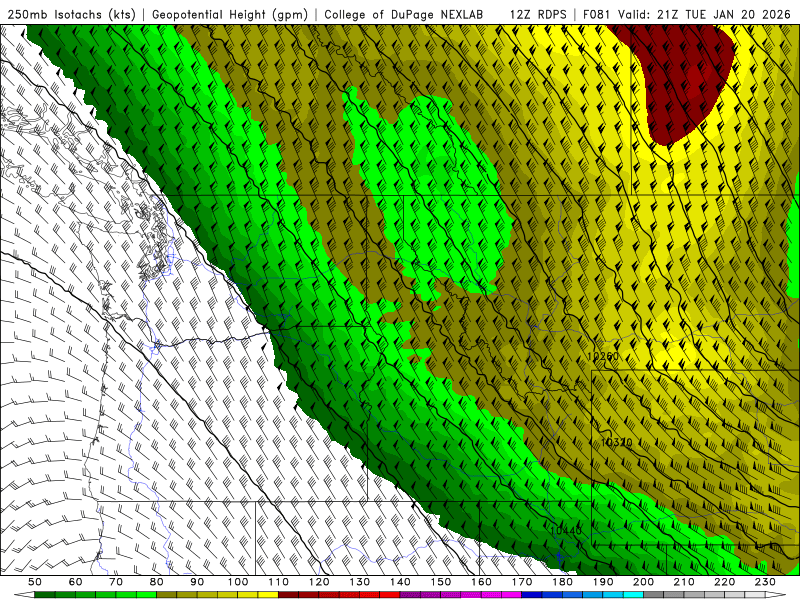800x600 pixels.
Task: Click the 140 value on the color scale
Action: click(x=400, y=582)
